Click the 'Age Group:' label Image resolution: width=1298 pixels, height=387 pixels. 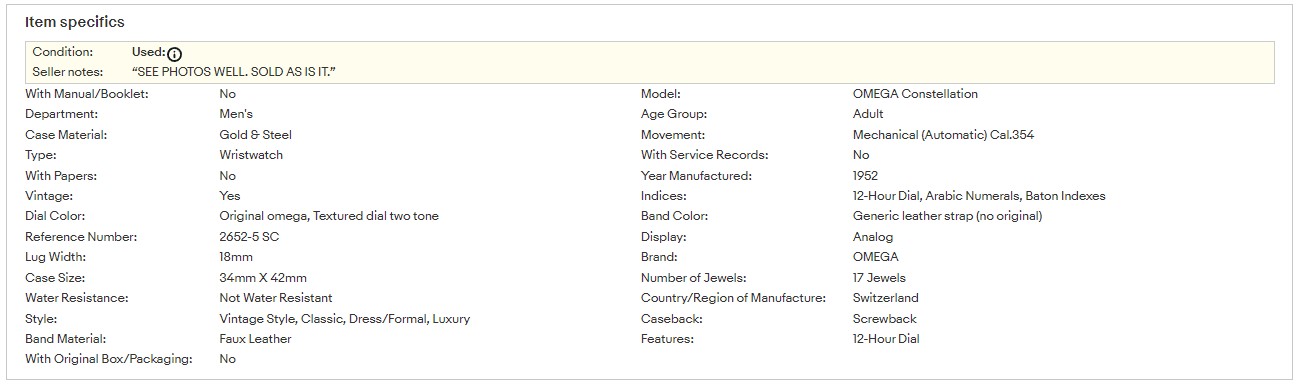pos(674,114)
